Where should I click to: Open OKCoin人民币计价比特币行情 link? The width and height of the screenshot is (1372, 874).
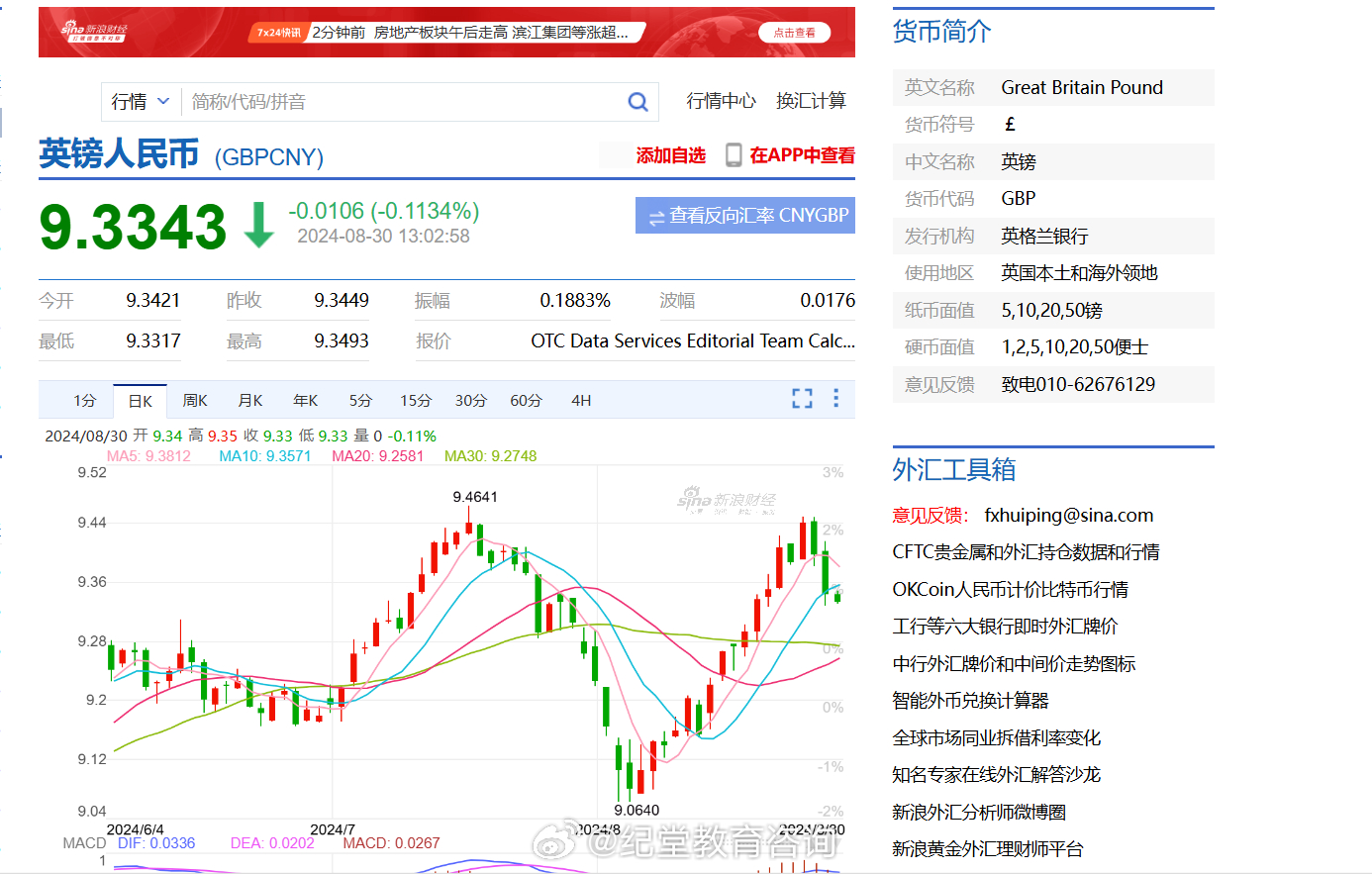click(x=1010, y=589)
